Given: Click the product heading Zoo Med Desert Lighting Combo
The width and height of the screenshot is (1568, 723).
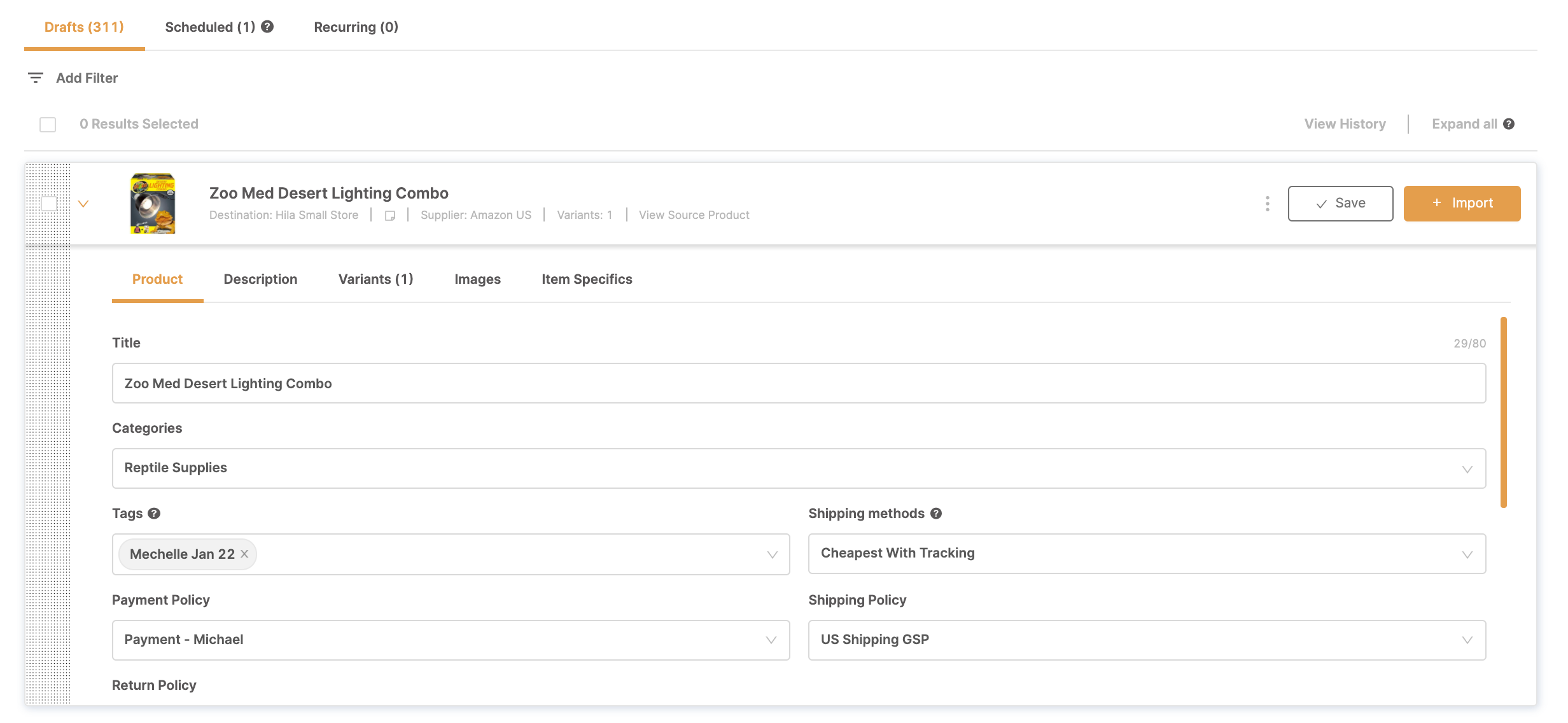Looking at the screenshot, I should coord(328,193).
